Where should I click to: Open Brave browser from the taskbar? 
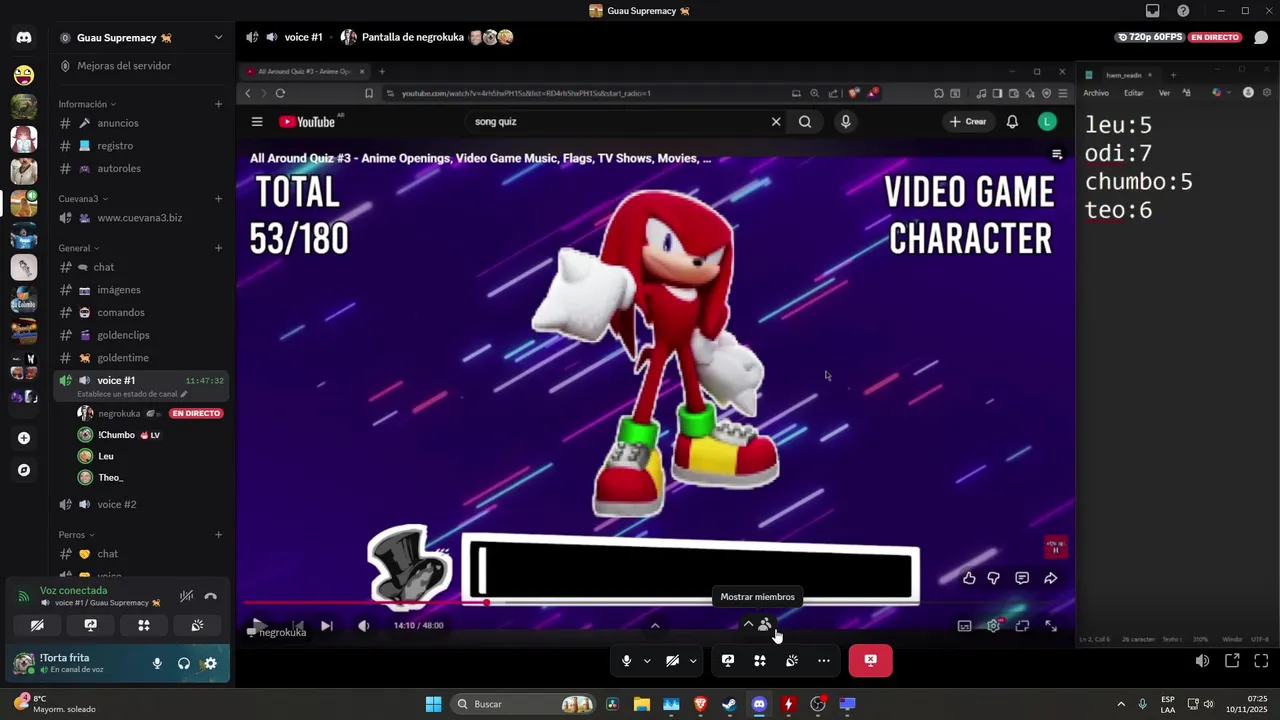coord(700,704)
